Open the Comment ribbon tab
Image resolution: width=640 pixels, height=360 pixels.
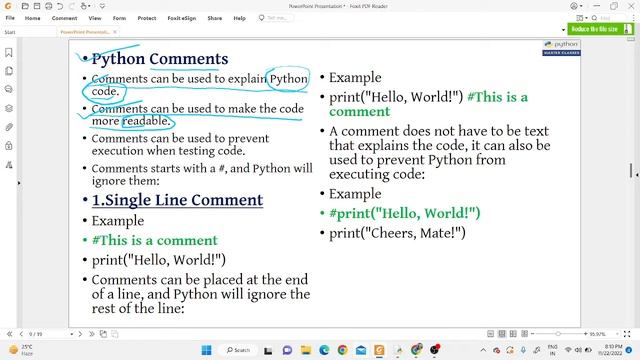pyautogui.click(x=64, y=18)
